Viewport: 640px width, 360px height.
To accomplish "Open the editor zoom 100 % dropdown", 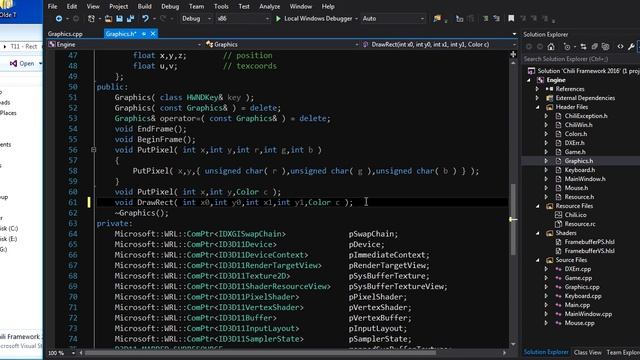I will (73, 353).
